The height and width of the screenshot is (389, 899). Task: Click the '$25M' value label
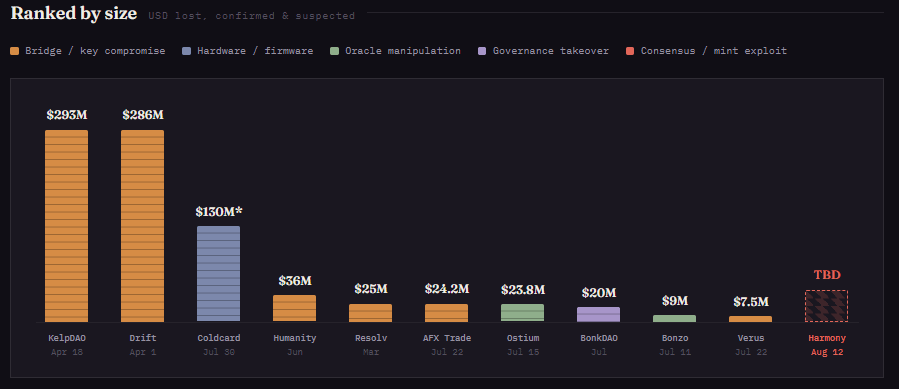pos(371,289)
